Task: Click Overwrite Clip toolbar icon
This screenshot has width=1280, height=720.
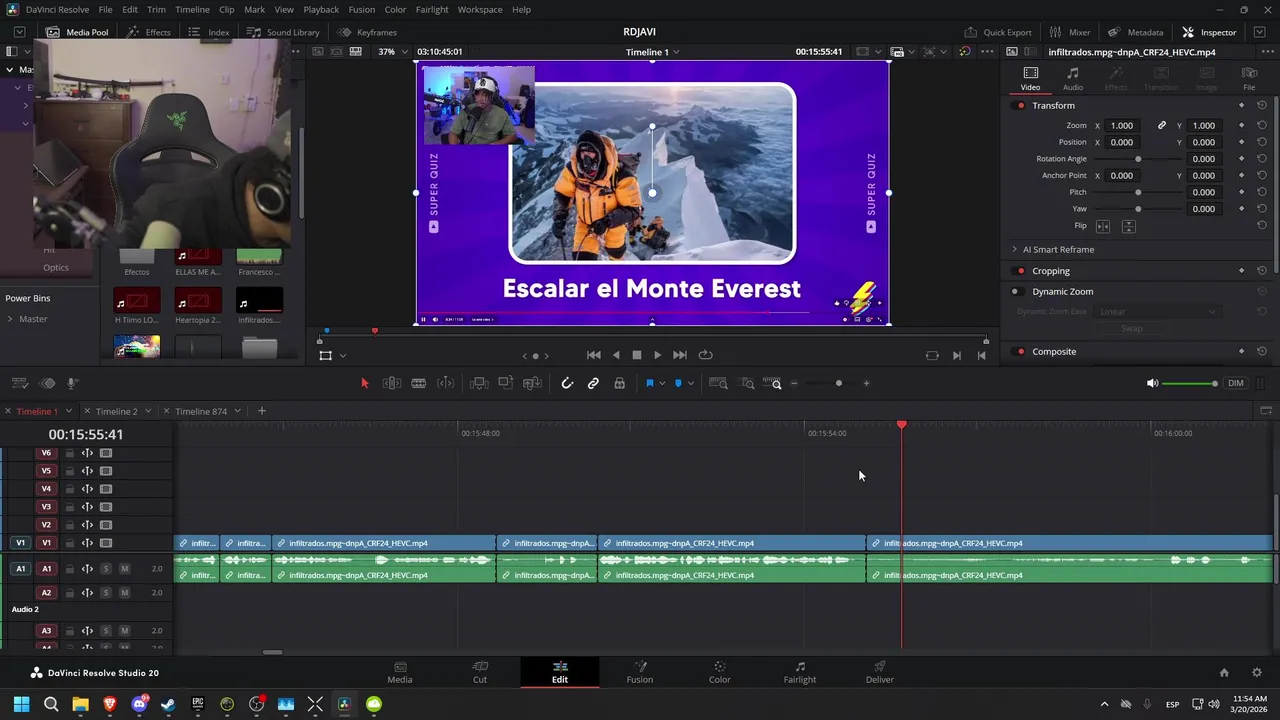Action: tap(506, 383)
